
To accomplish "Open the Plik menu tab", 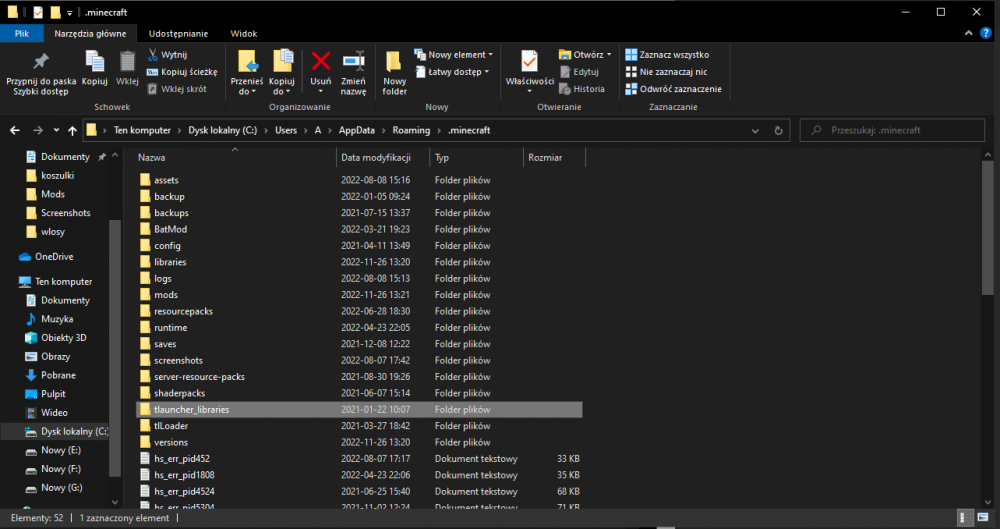I will (x=21, y=33).
